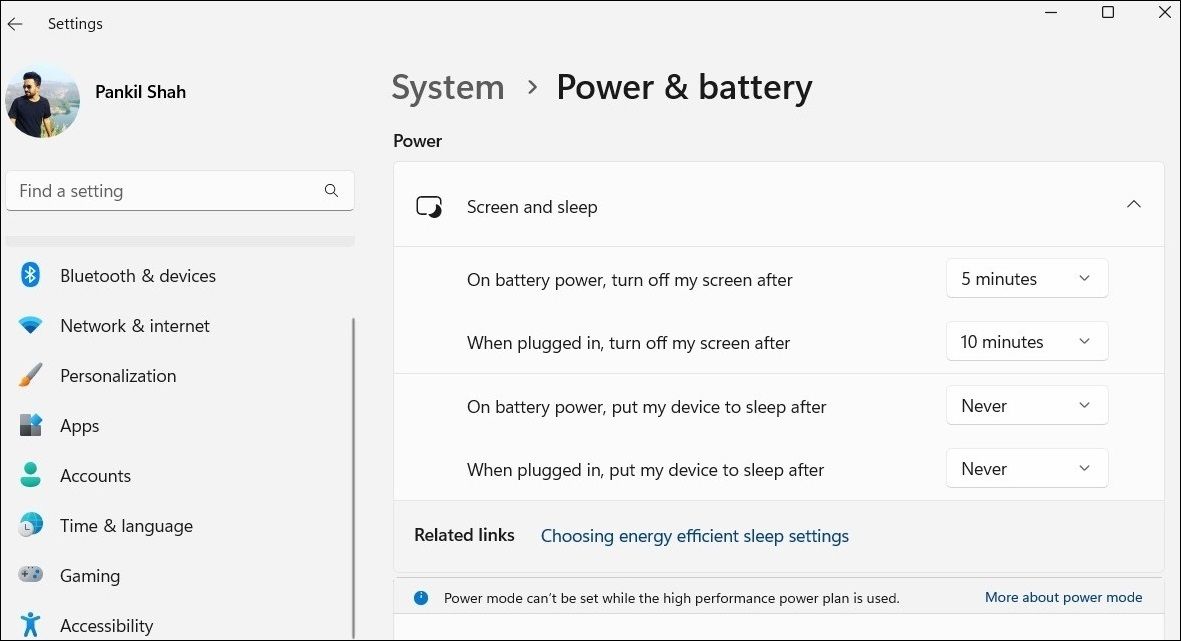Open the plugged-in screen timeout dropdown showing 10 minutes
The image size is (1181, 641).
pyautogui.click(x=1026, y=341)
